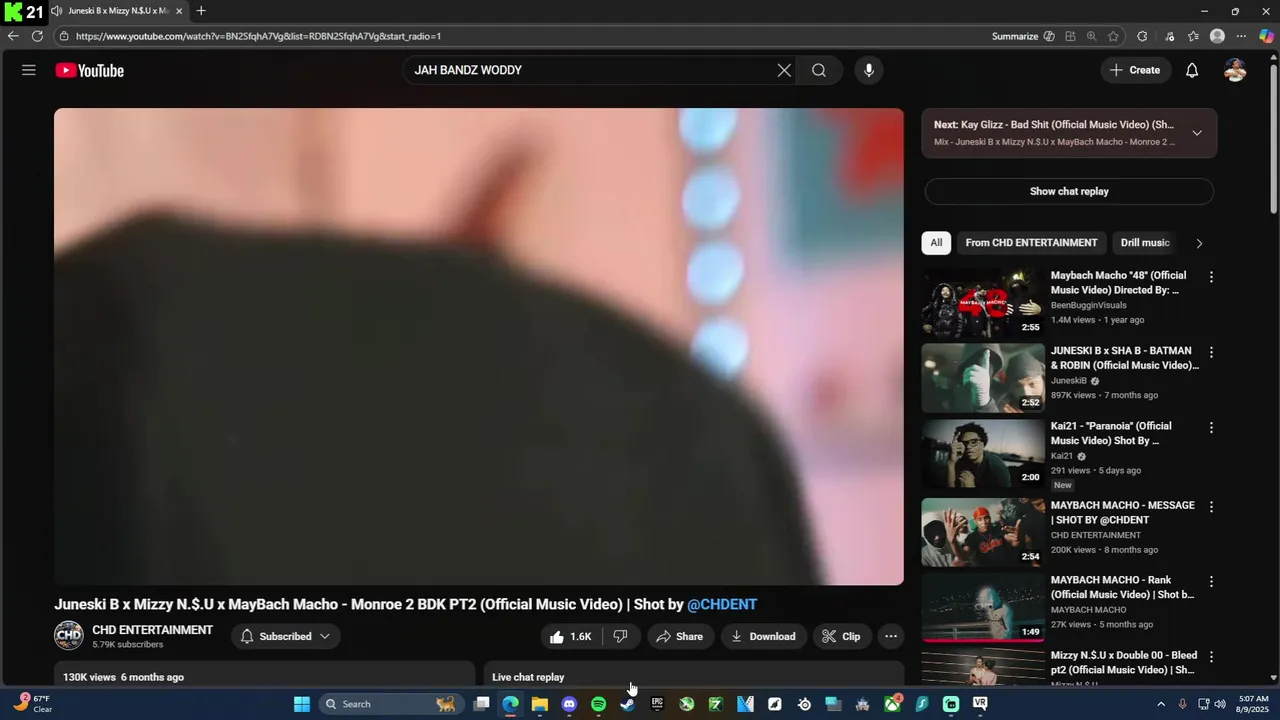Focus the YouTube search input field
1280x720 pixels.
tap(590, 70)
